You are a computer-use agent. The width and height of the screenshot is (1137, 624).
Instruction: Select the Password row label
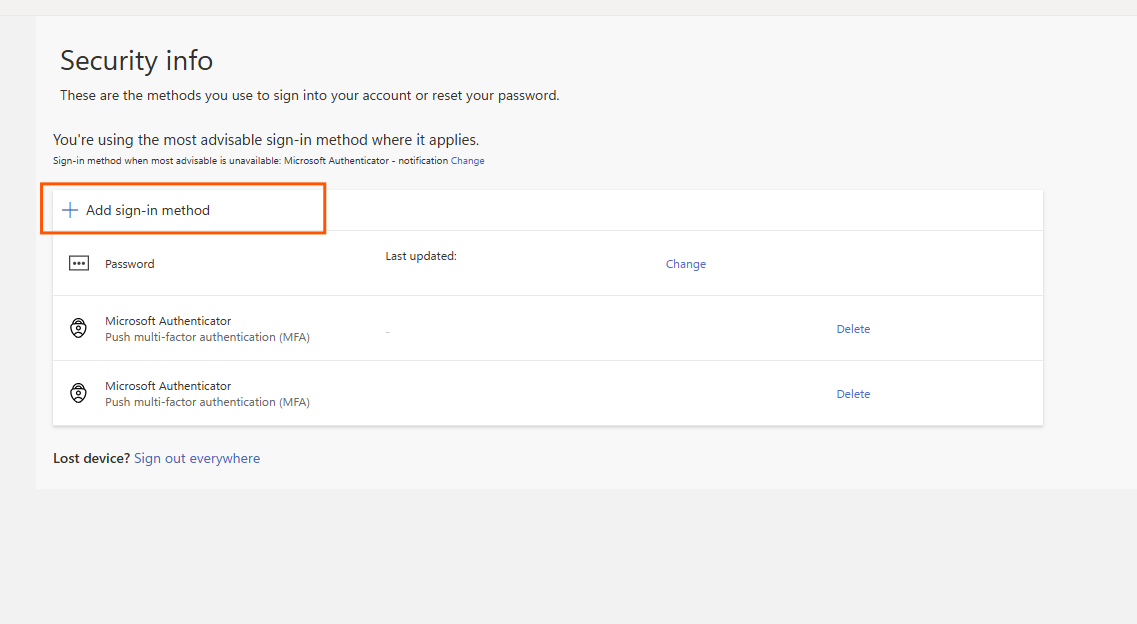click(x=130, y=264)
